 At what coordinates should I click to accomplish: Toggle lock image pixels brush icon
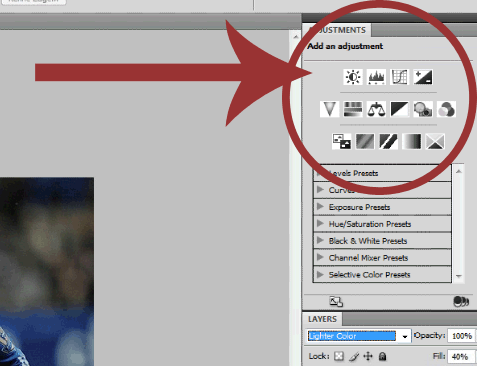pyautogui.click(x=354, y=356)
